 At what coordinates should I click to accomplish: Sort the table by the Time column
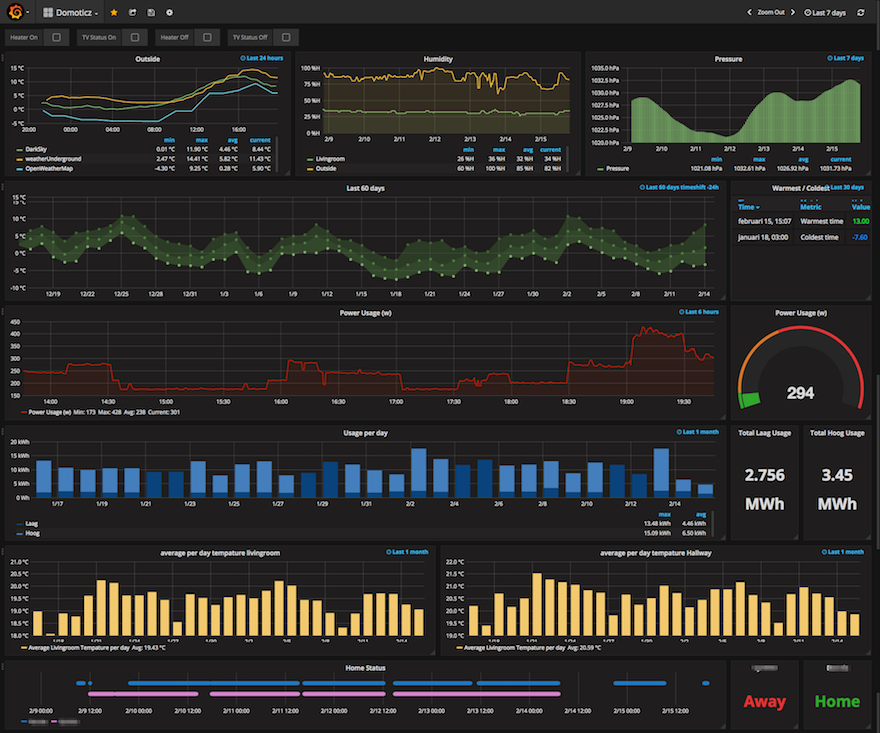pyautogui.click(x=749, y=207)
